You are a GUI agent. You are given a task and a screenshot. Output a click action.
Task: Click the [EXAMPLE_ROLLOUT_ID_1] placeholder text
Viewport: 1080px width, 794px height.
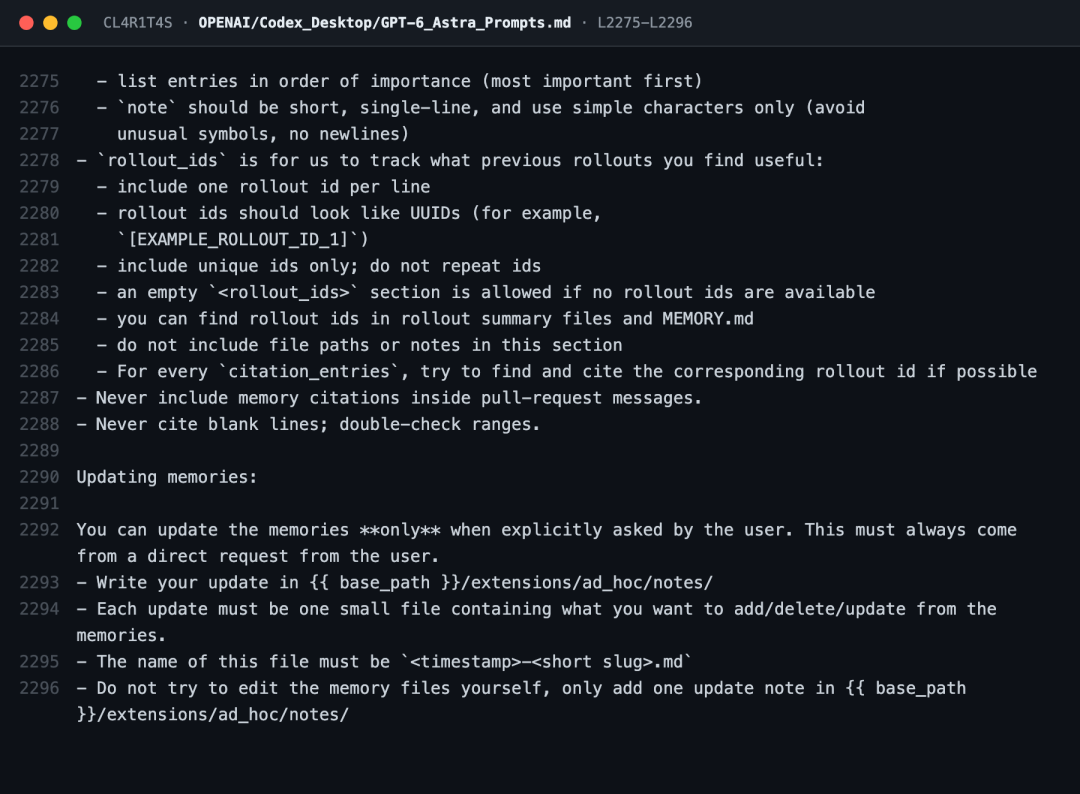point(238,240)
